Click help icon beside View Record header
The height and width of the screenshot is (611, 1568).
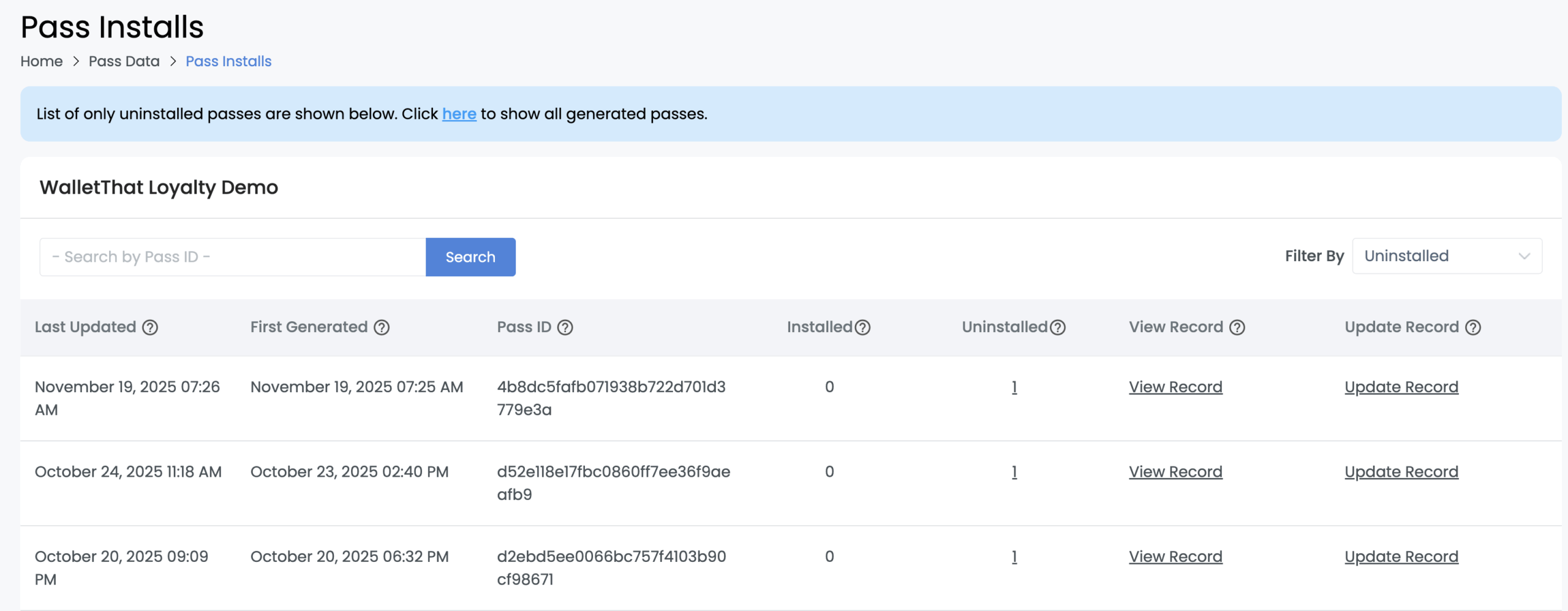(1237, 327)
